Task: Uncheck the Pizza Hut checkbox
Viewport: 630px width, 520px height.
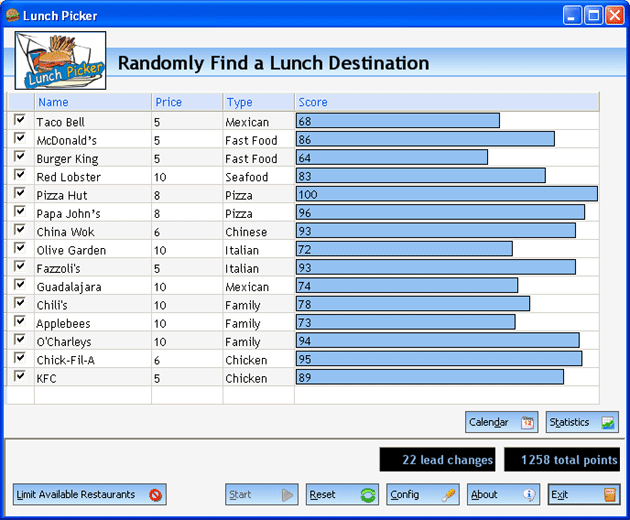Action: tap(20, 192)
